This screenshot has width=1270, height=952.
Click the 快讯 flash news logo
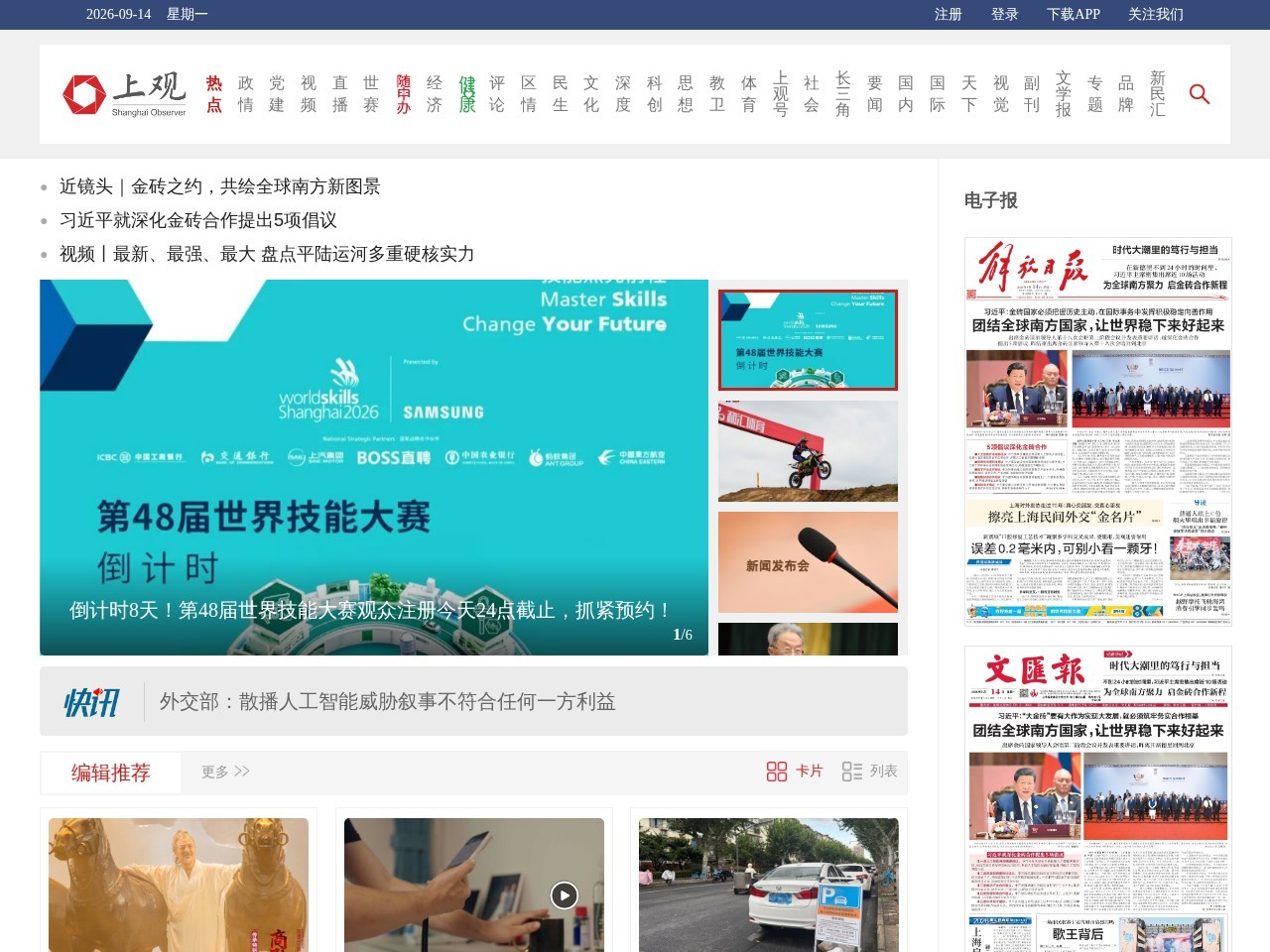click(x=91, y=702)
